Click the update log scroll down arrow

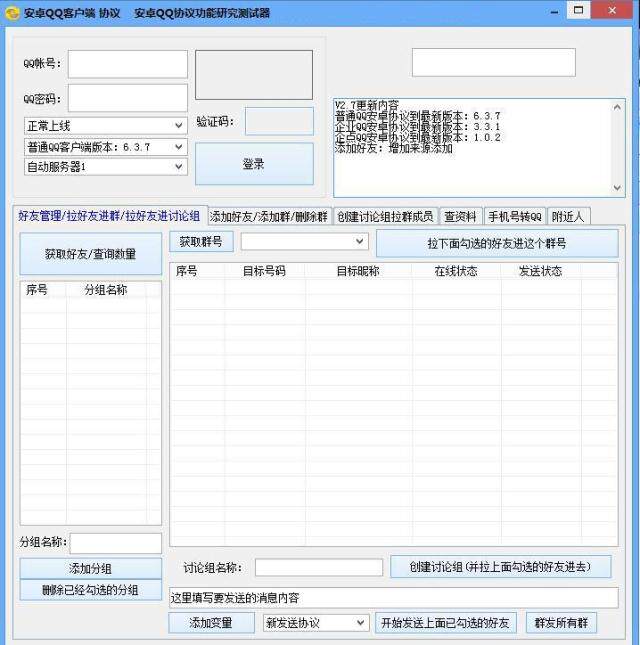pyautogui.click(x=617, y=188)
